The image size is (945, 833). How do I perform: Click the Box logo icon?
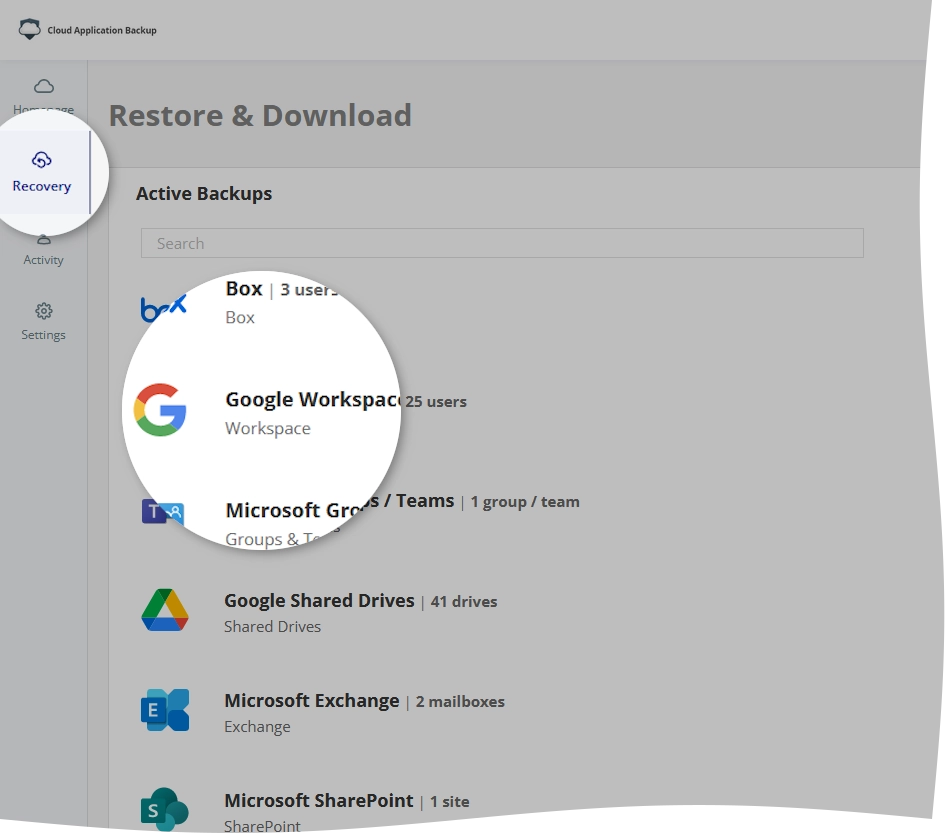163,309
